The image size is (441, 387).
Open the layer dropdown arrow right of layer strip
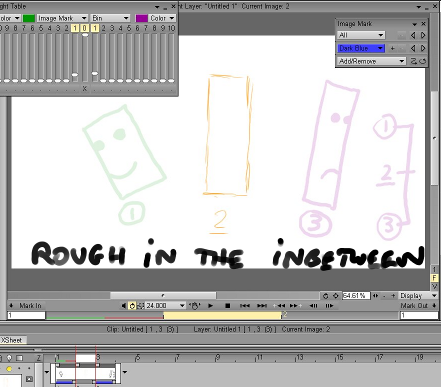click(125, 372)
